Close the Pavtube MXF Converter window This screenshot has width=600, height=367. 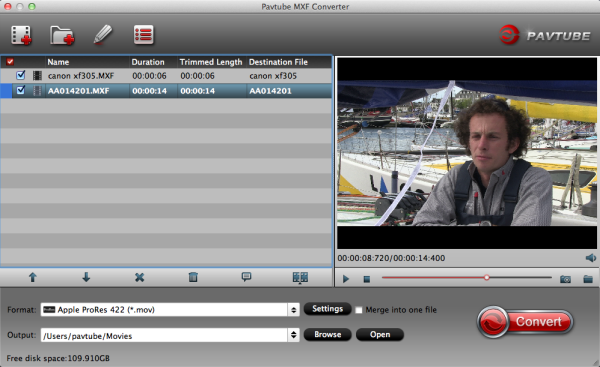[7, 6]
